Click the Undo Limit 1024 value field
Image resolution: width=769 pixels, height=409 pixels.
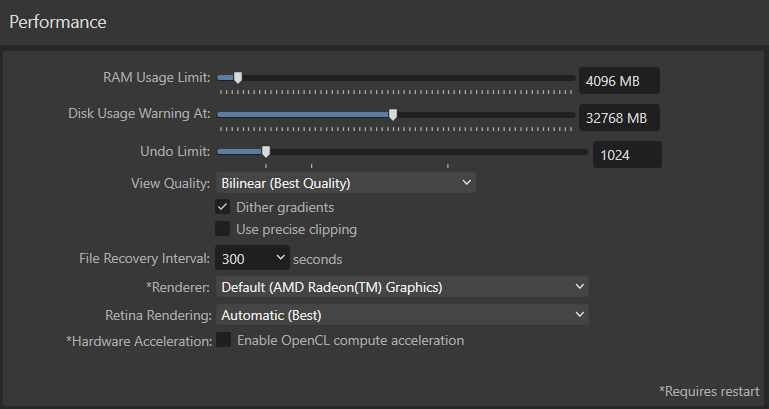(627, 155)
